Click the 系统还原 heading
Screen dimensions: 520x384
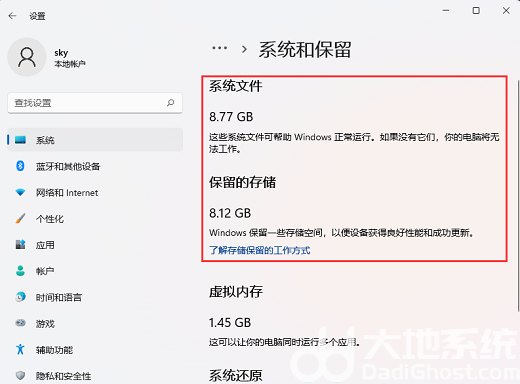pos(235,376)
